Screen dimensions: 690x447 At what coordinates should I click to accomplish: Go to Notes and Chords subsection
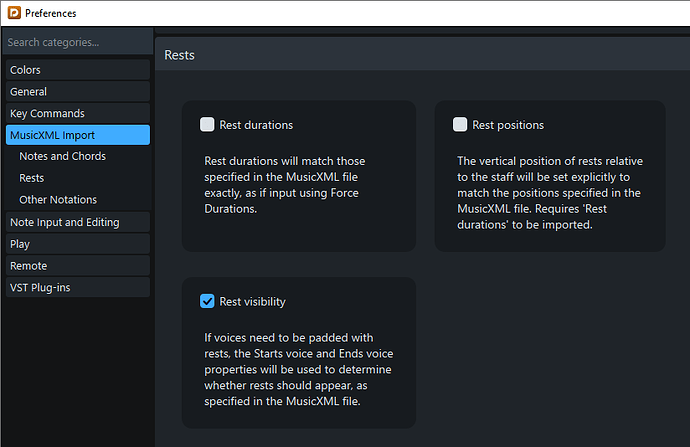point(62,156)
